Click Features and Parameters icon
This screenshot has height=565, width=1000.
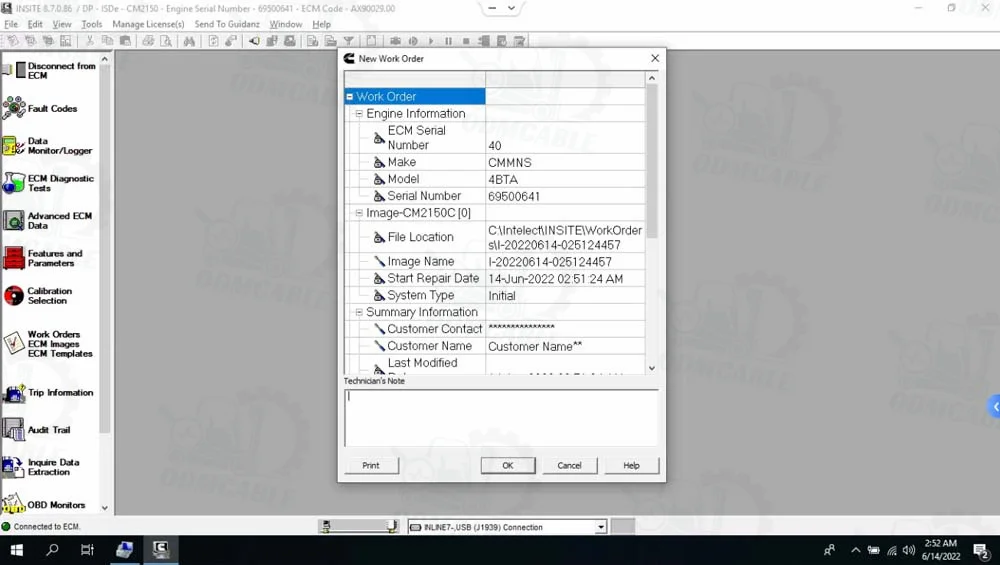click(x=14, y=259)
